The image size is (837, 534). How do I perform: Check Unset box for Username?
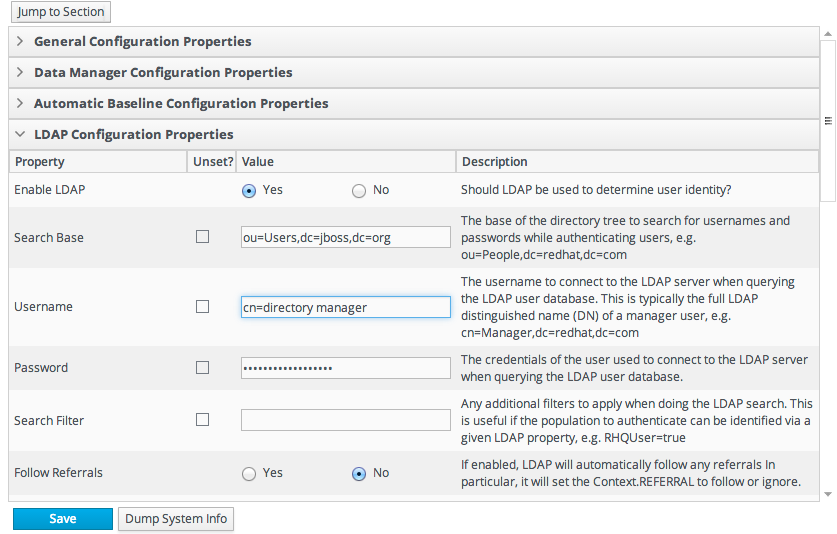[x=203, y=307]
